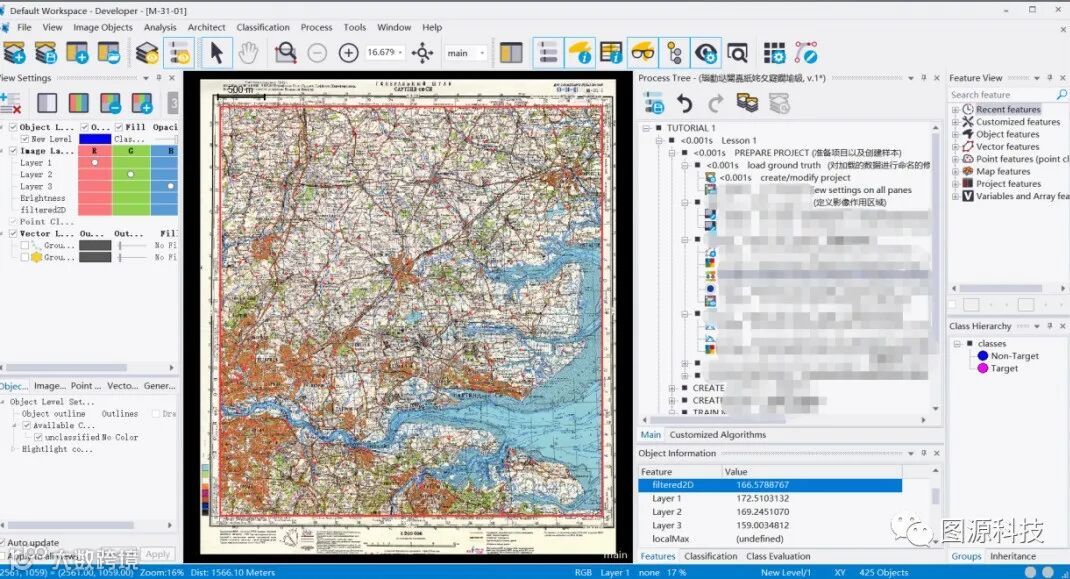Switch to the Inheritance tab

(x=1013, y=556)
